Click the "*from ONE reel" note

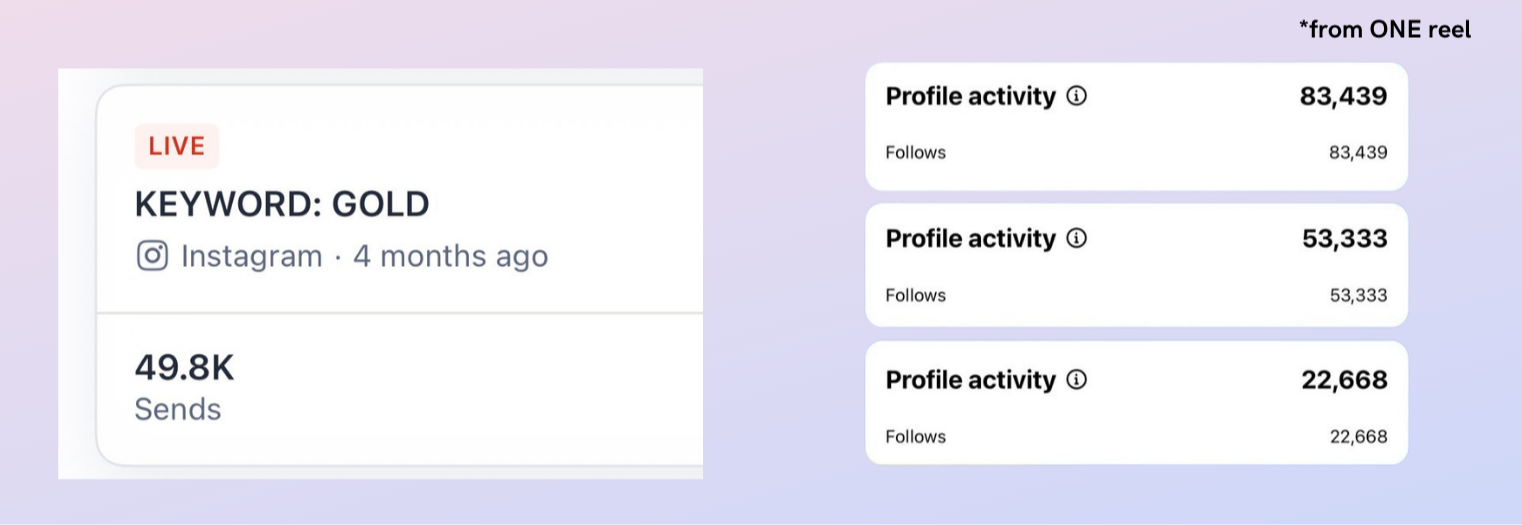pos(1385,30)
